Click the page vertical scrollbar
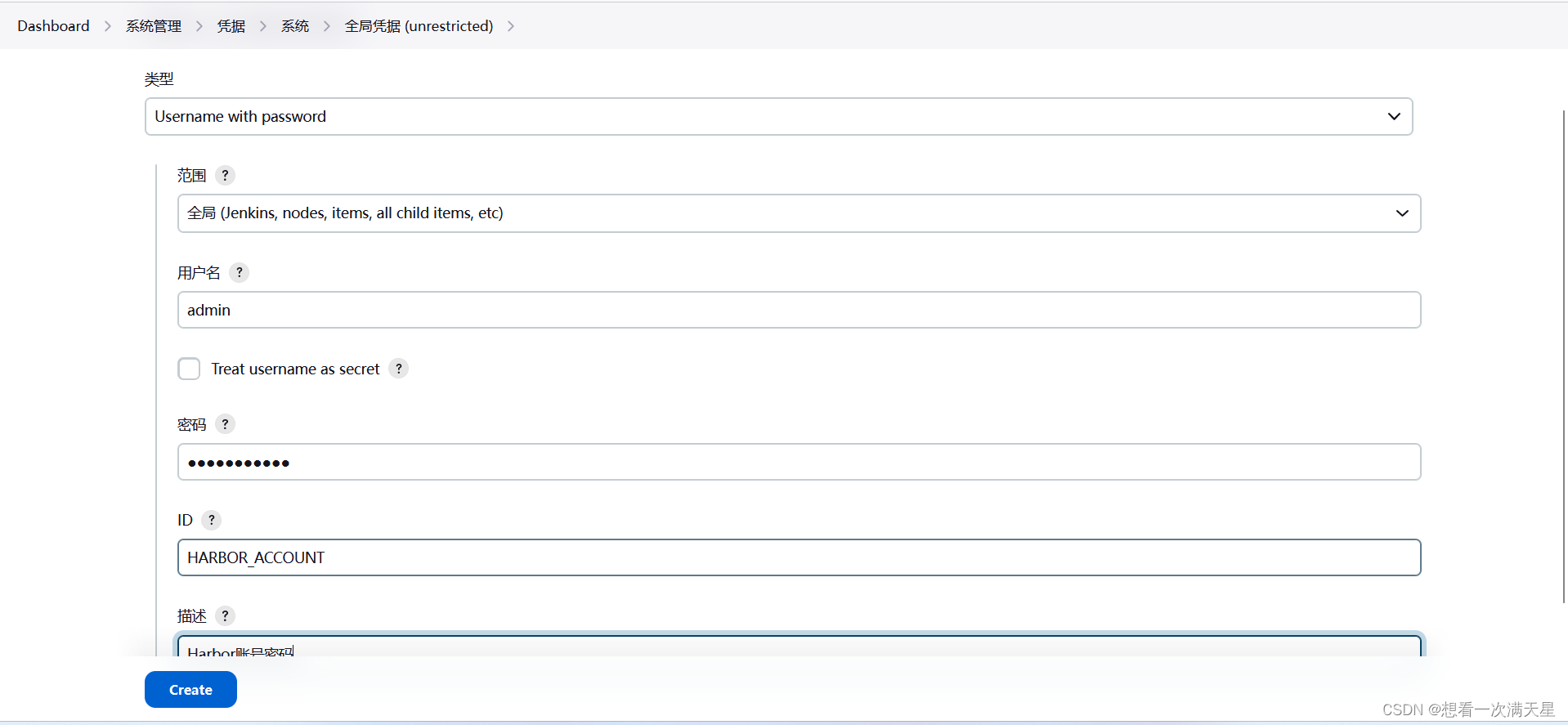This screenshot has width=1568, height=725. (1564, 356)
